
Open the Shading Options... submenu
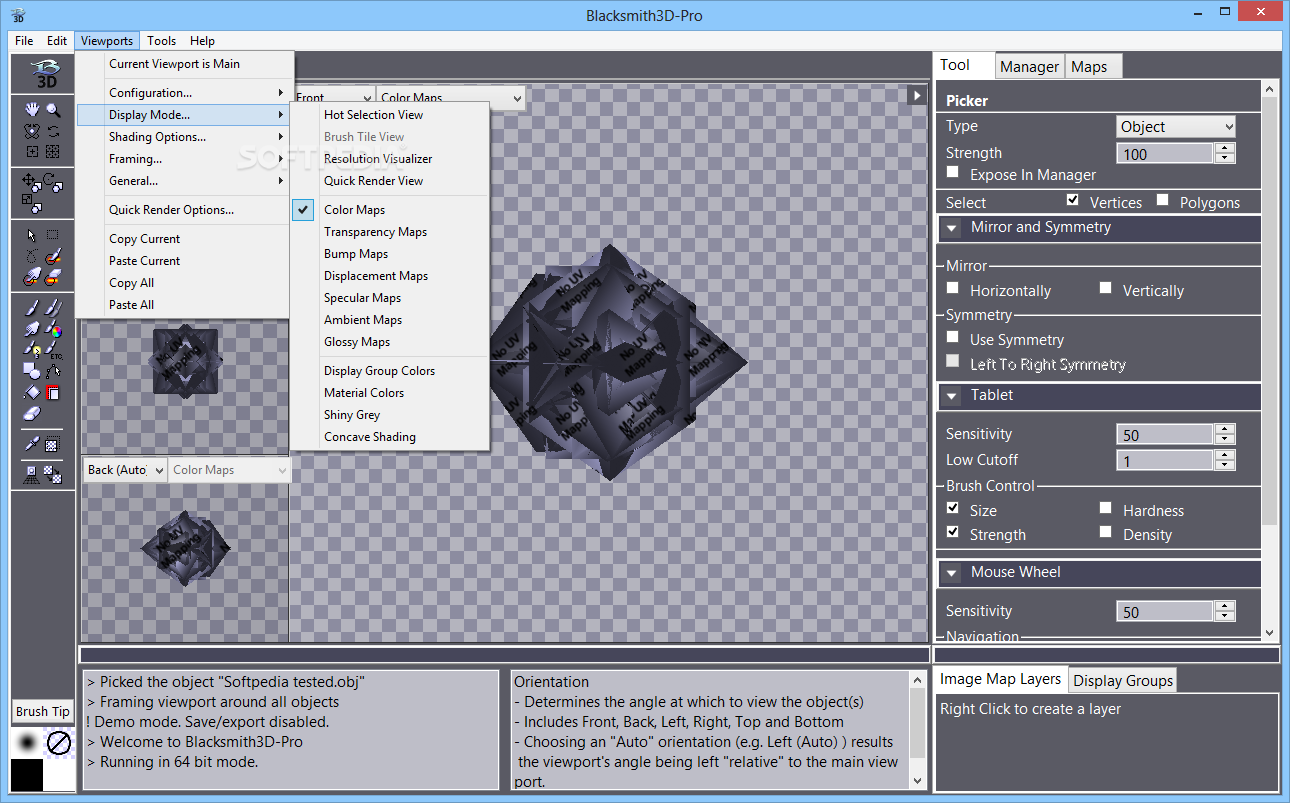click(x=185, y=137)
